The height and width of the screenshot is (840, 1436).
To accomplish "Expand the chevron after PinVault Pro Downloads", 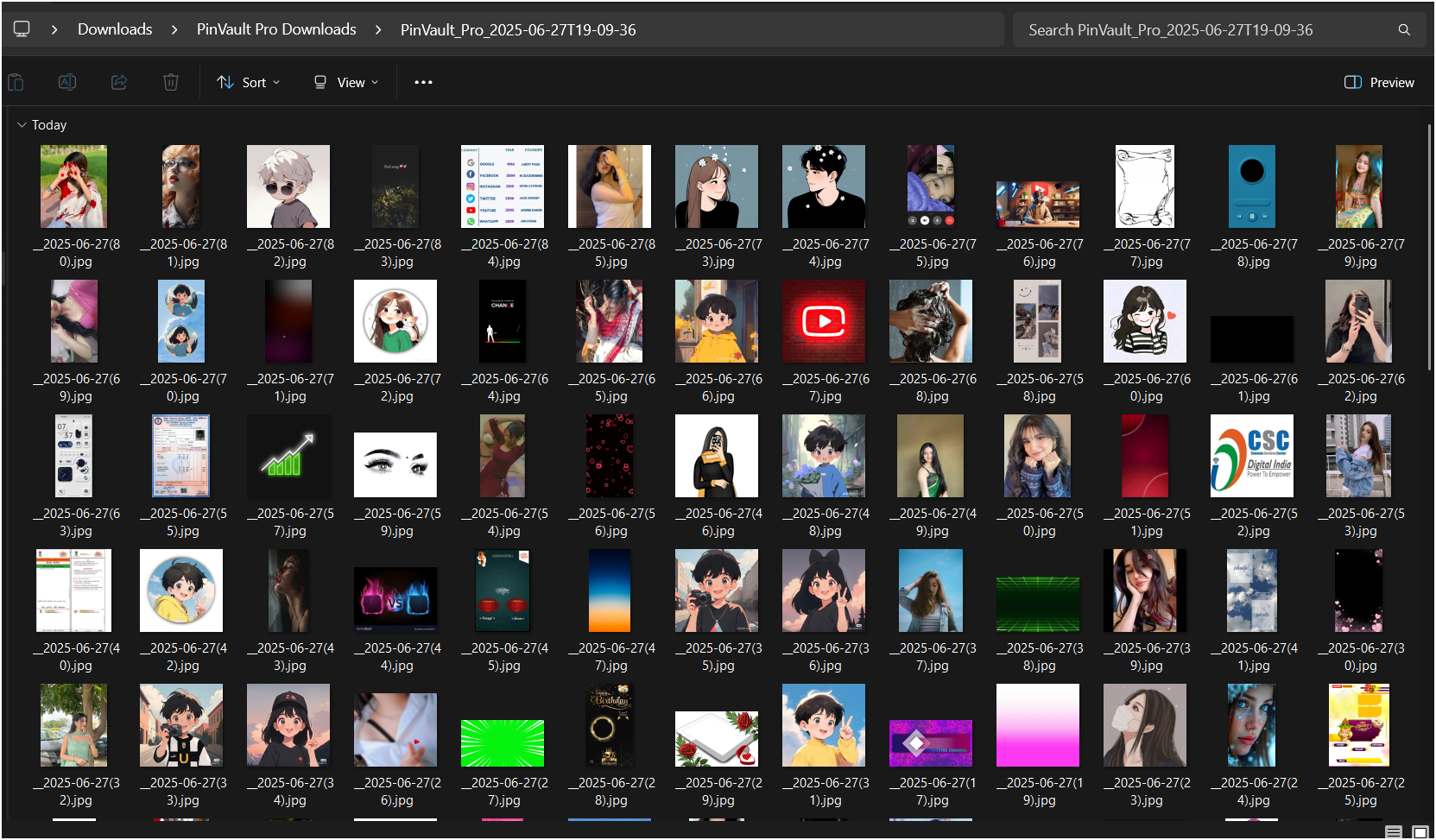I will click(378, 30).
